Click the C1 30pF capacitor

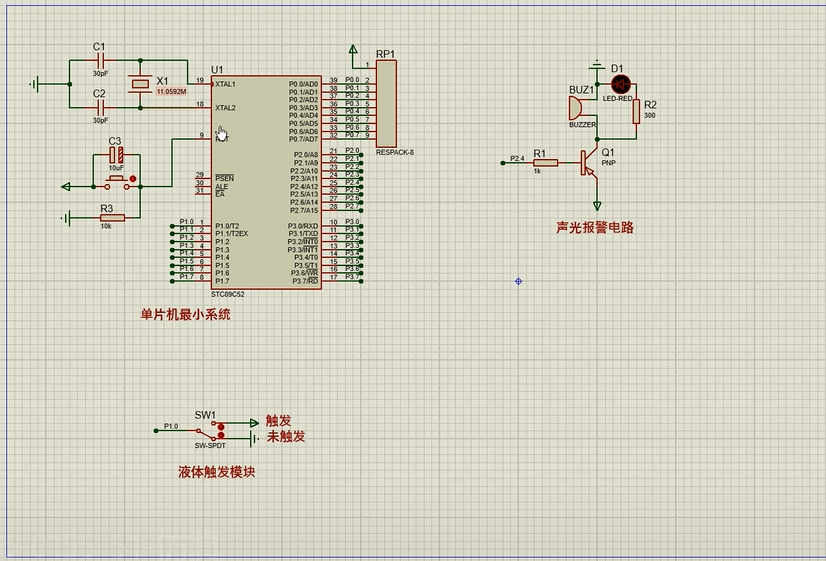tap(100, 60)
